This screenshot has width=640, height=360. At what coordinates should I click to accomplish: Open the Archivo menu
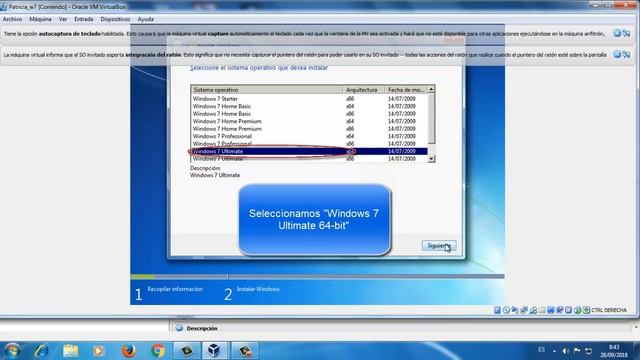[x=12, y=19]
